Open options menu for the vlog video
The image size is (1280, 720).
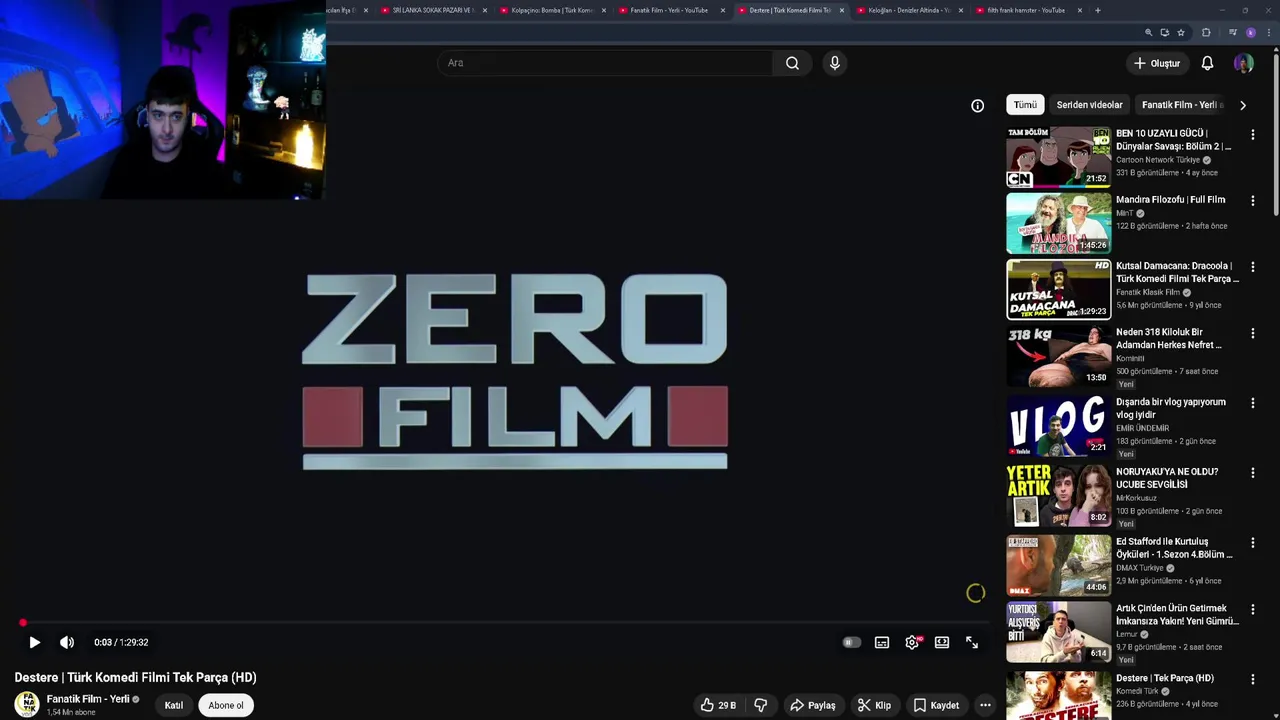[x=1253, y=403]
